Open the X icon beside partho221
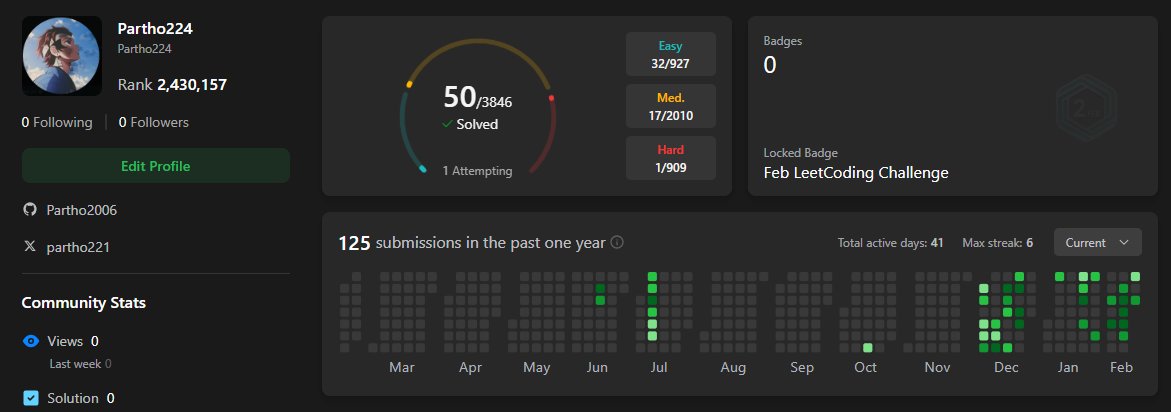 coord(30,246)
